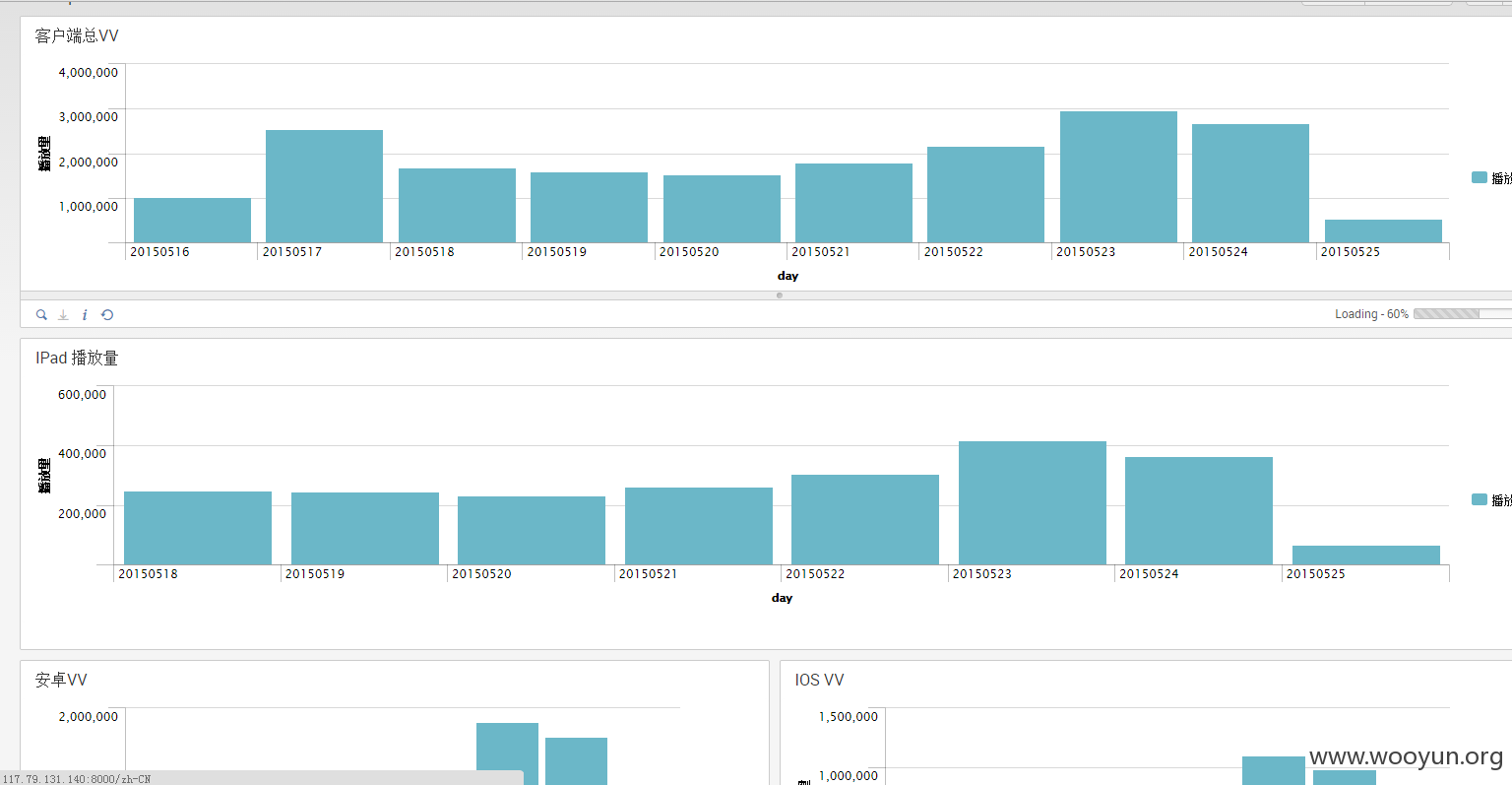Select the 20150521 bar in 客户端总VV chart
This screenshot has width=1512, height=785.
[x=853, y=203]
